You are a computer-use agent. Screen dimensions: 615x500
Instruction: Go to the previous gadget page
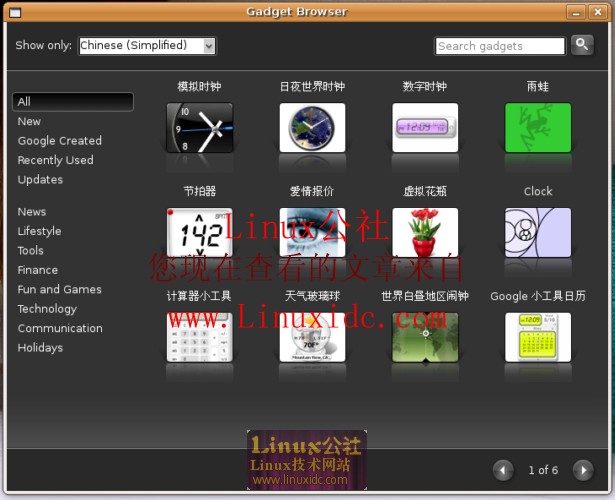[x=503, y=470]
